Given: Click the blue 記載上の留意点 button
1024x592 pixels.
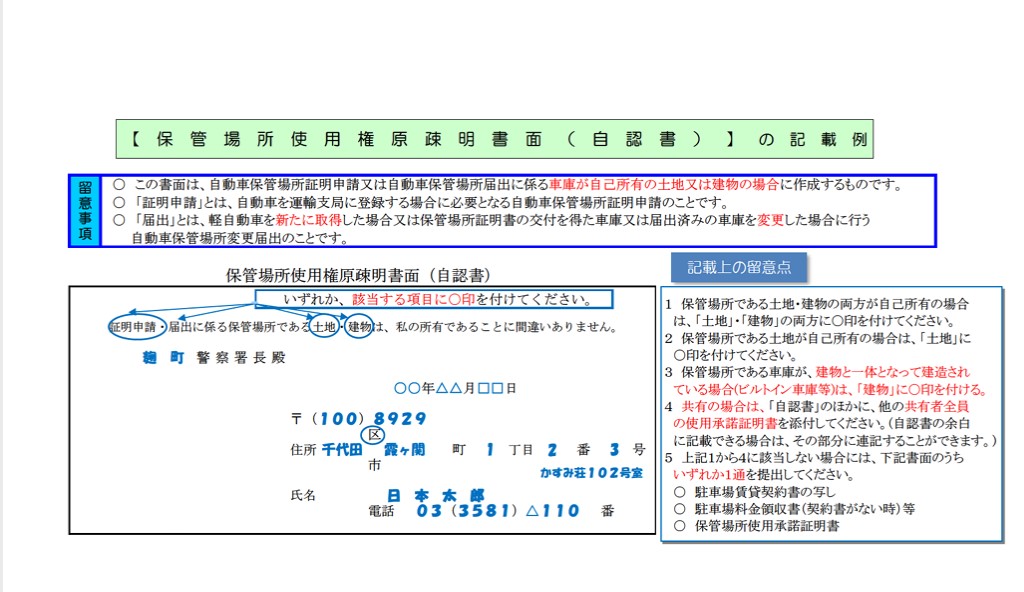Looking at the screenshot, I should coord(739,267).
